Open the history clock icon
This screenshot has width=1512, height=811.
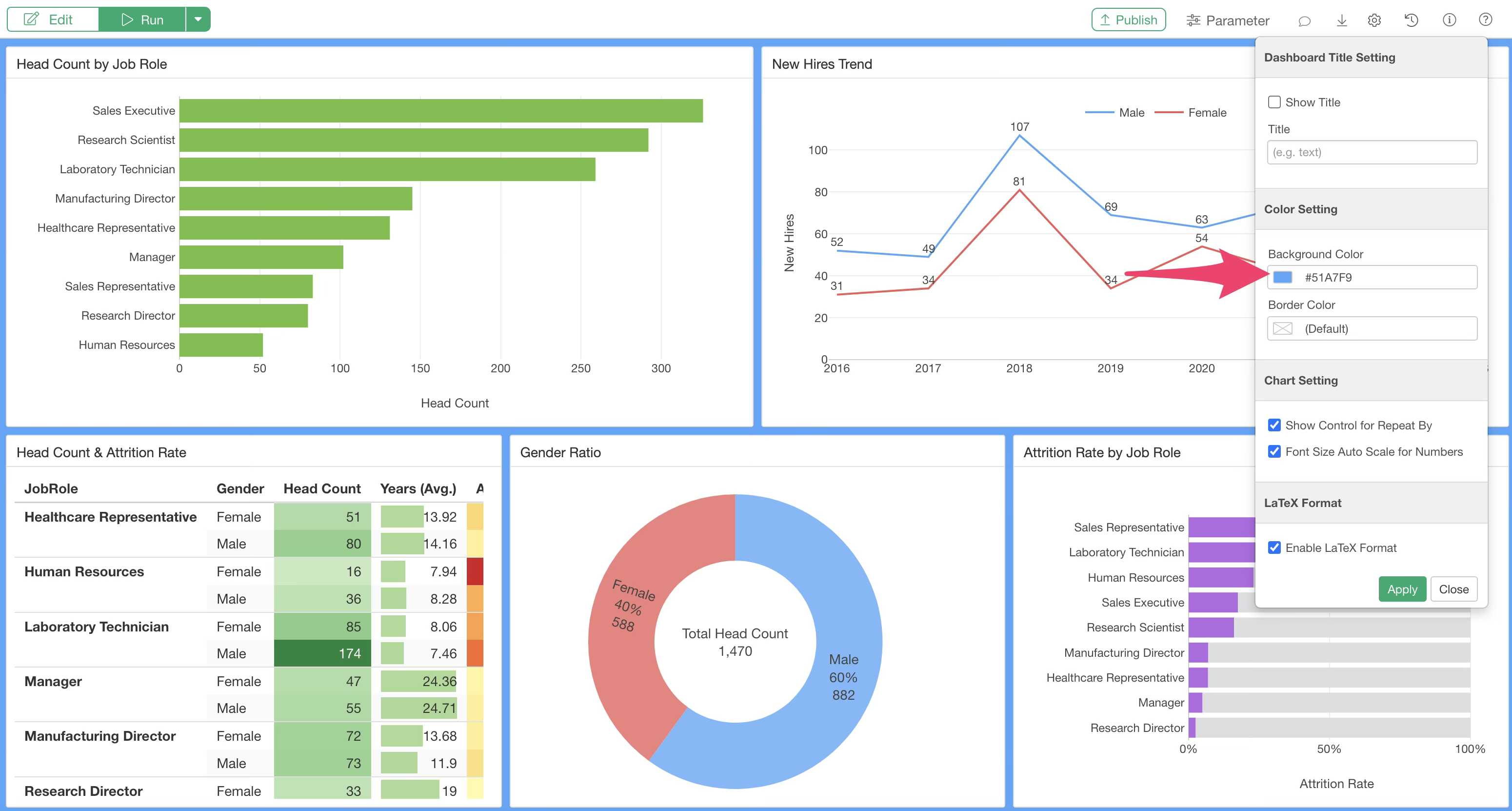click(x=1411, y=20)
